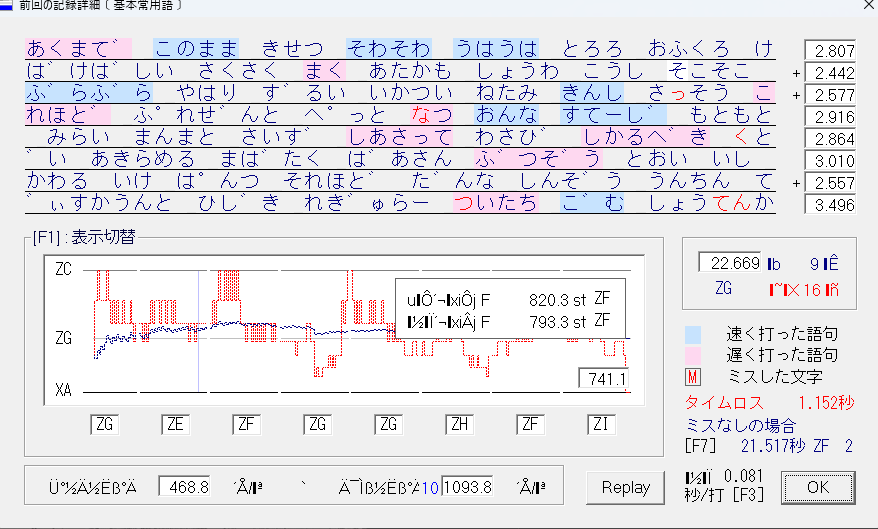Click the Replay button
Viewport: 878px width, 529px height.
[625, 488]
